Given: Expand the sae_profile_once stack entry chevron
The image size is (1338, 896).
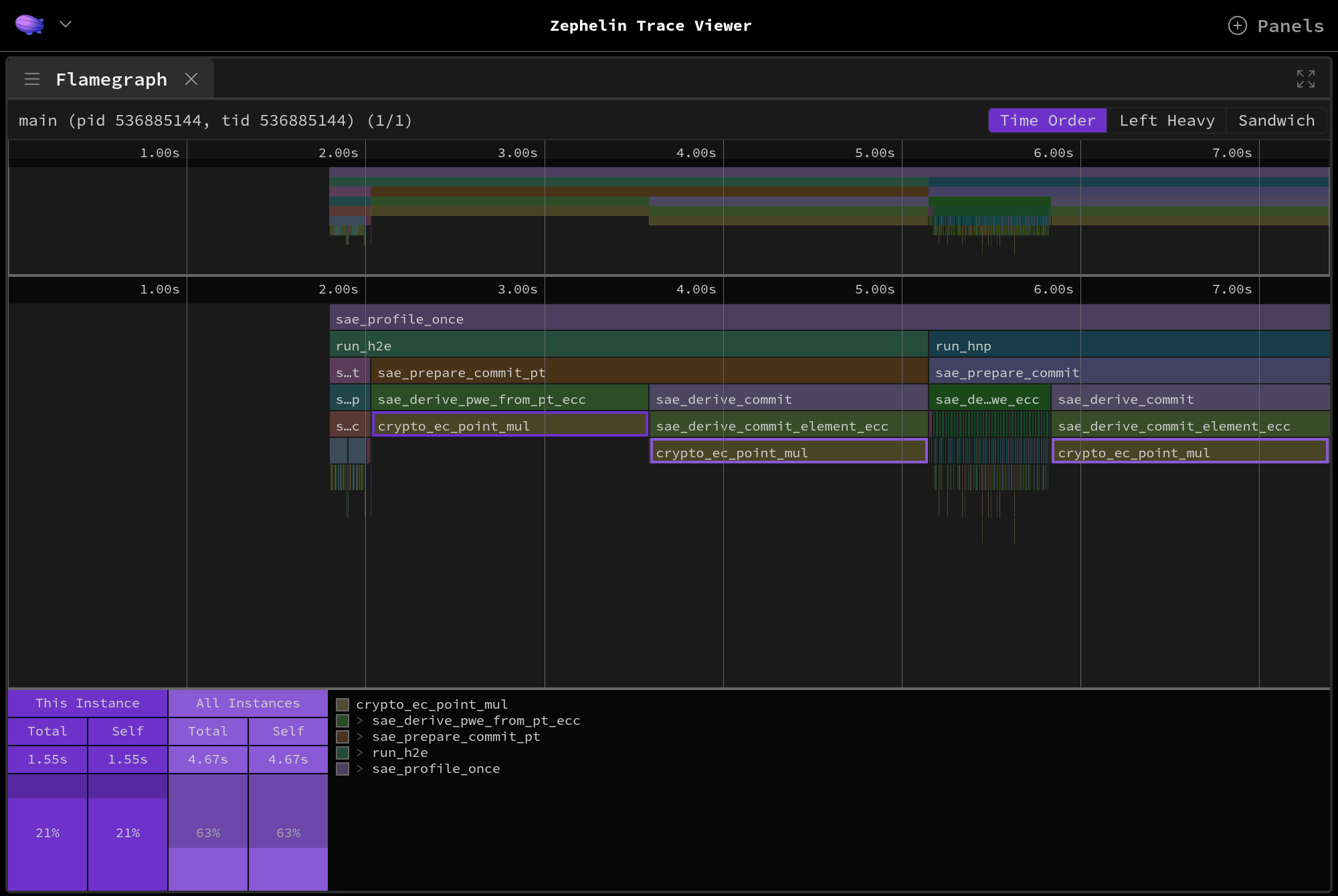Looking at the screenshot, I should [x=360, y=768].
